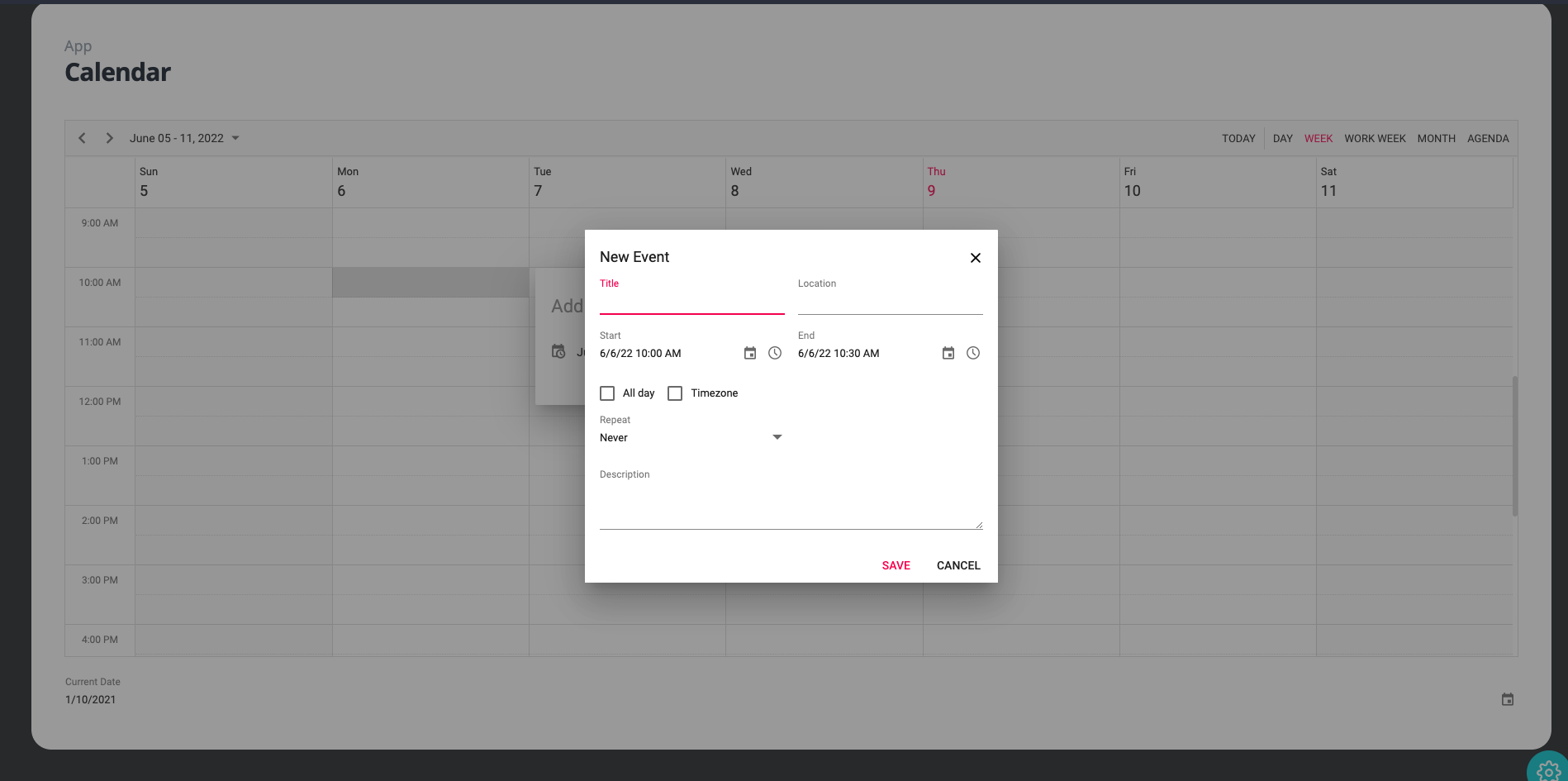Screen dimensions: 1568x781
Task: Open Current Date calendar picker icon
Action: [x=1508, y=700]
